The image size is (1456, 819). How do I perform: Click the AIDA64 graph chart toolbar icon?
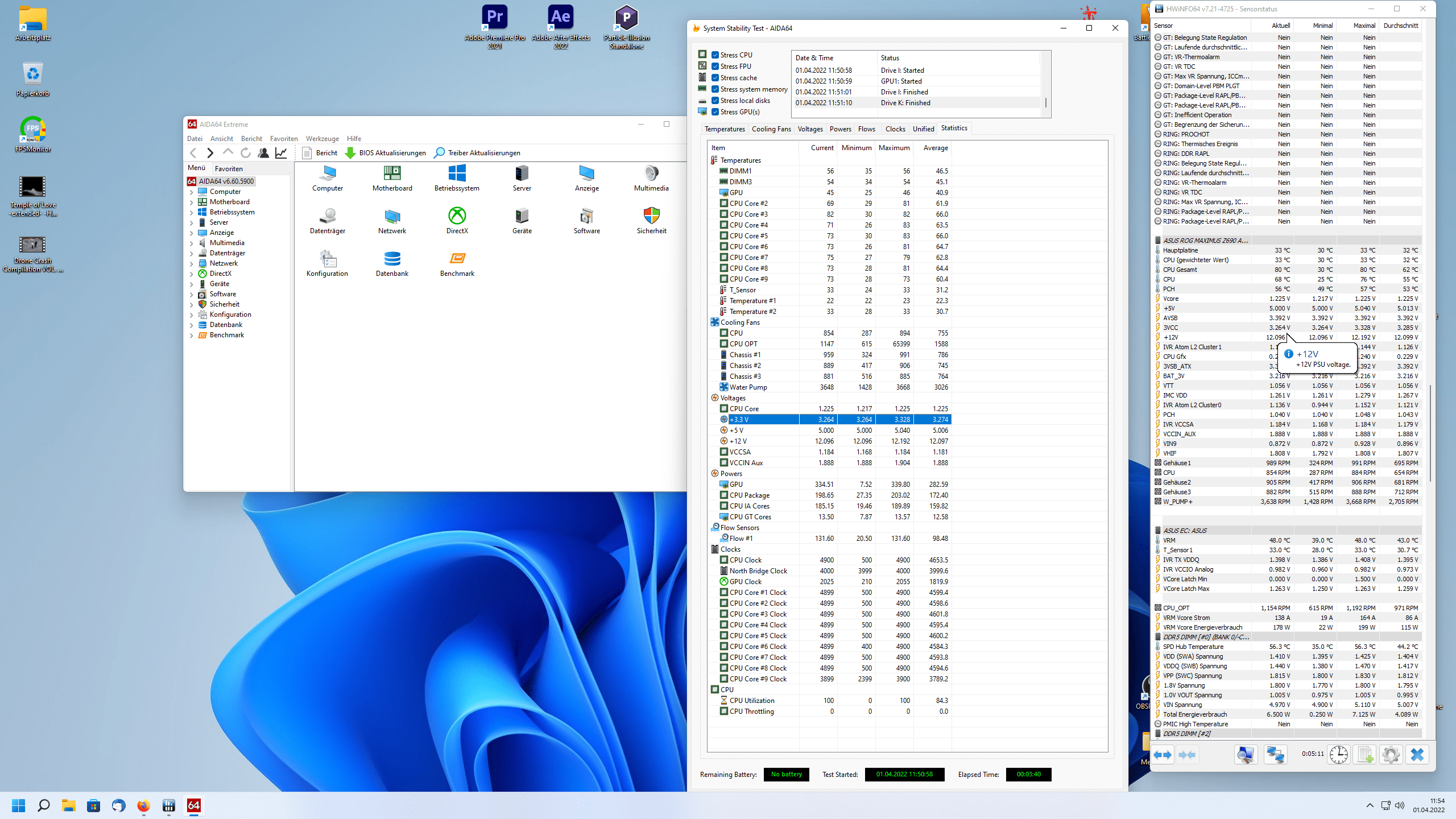tap(281, 152)
